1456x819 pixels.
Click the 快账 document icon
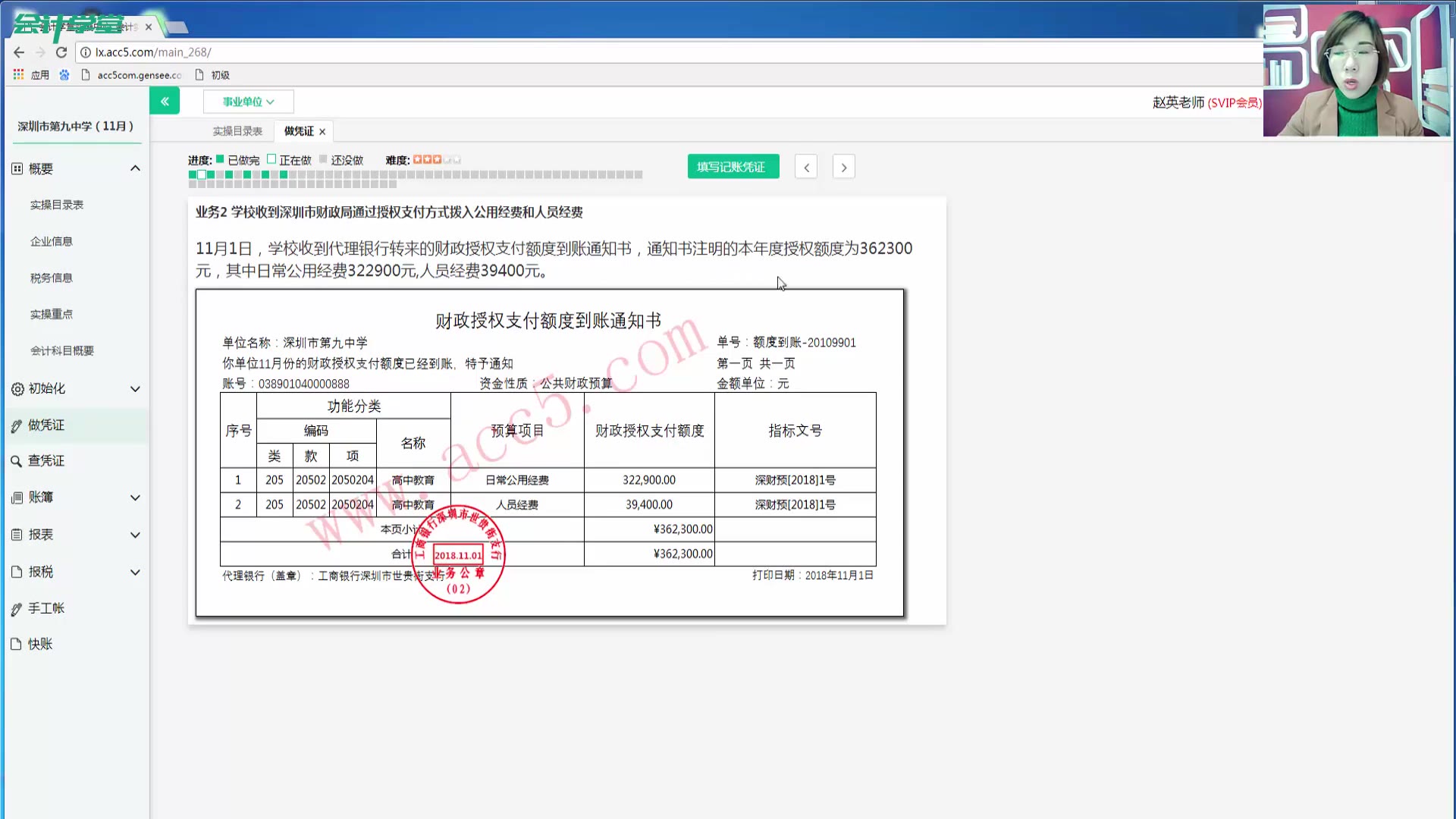[16, 644]
